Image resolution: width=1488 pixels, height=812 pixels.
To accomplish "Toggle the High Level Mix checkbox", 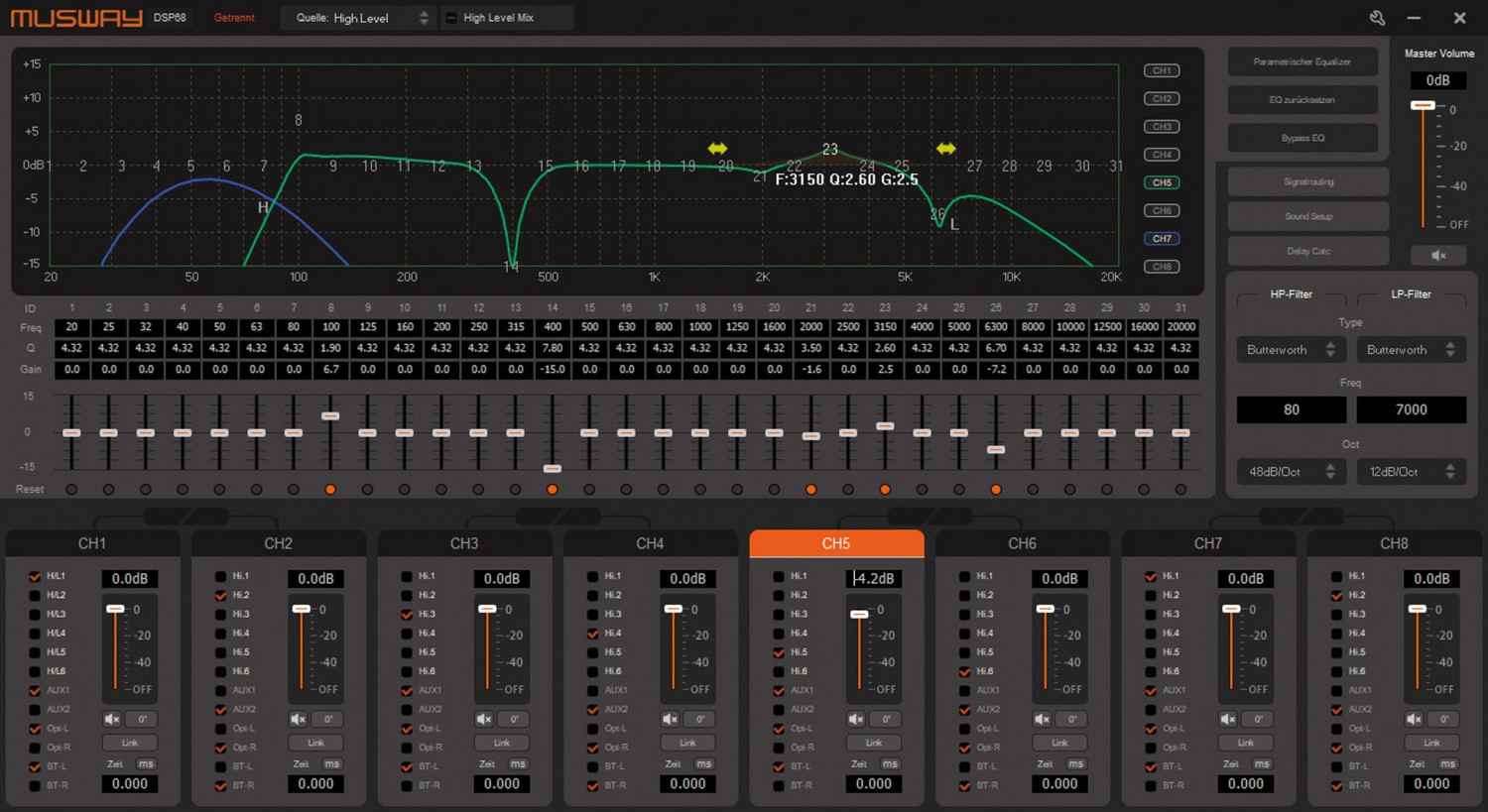I will click(x=451, y=18).
